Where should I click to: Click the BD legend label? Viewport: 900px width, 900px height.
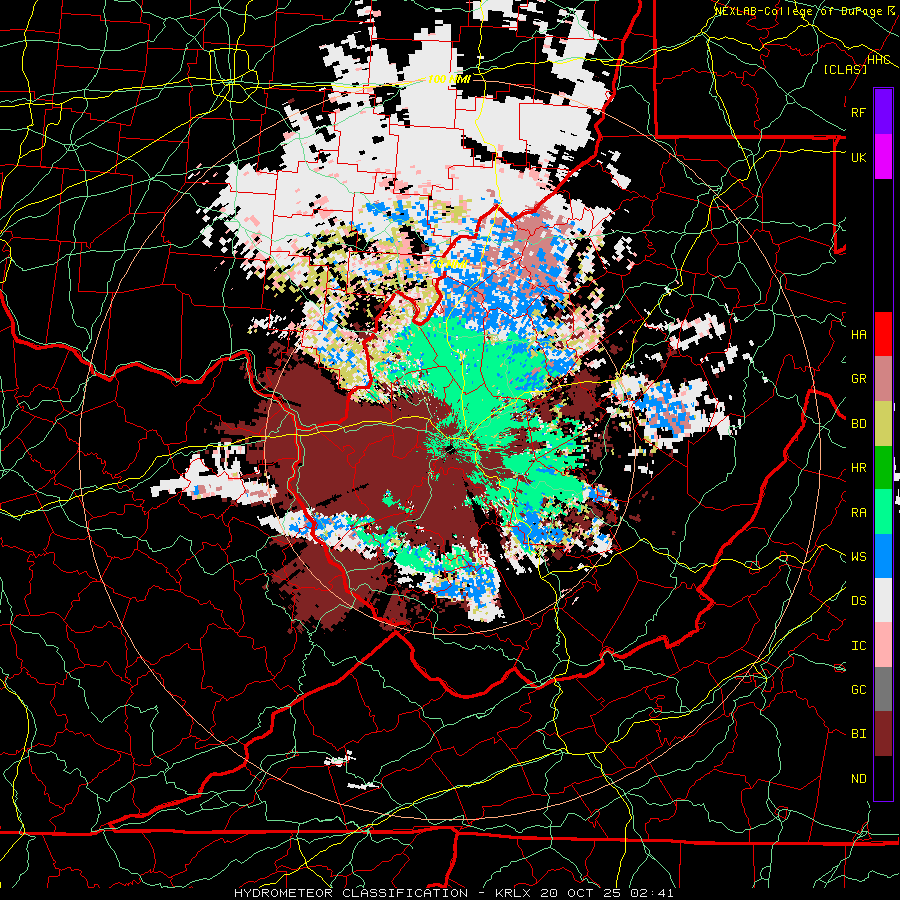[858, 424]
